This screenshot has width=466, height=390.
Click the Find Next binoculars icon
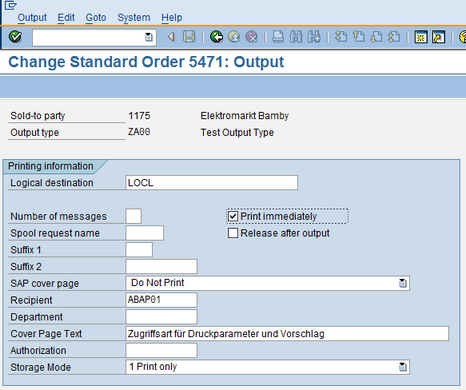coord(314,37)
